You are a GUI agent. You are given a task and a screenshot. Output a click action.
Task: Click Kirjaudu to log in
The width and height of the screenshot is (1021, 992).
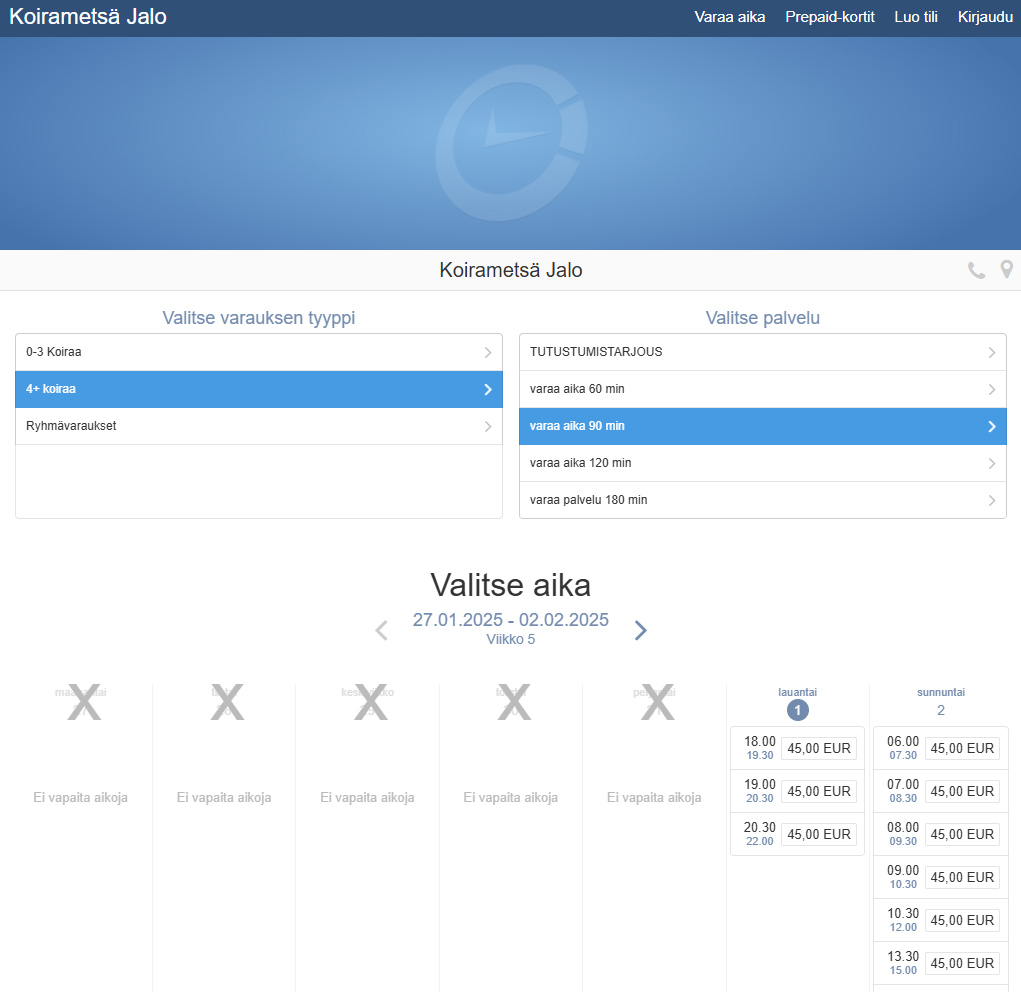985,17
